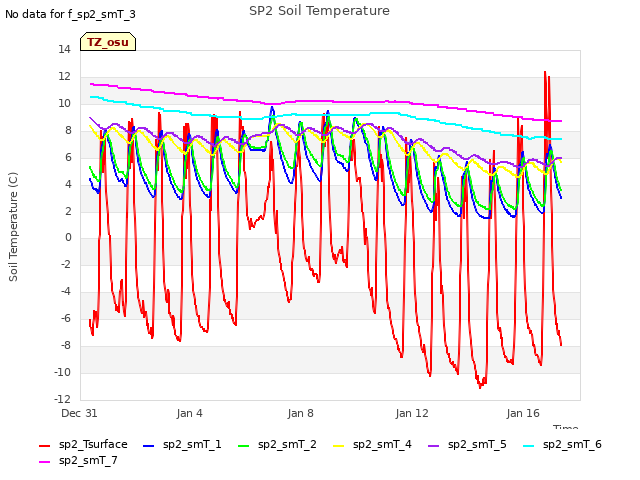Viewport: 640px width, 480px height.
Task: Click the red sp2_Tsurface legend color marker
Action: point(44,446)
